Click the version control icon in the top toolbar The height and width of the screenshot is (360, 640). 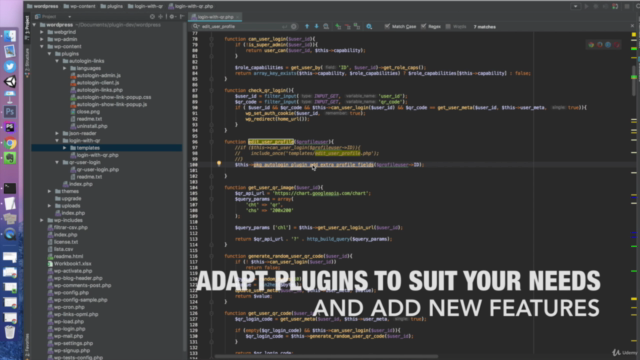click(x=615, y=7)
